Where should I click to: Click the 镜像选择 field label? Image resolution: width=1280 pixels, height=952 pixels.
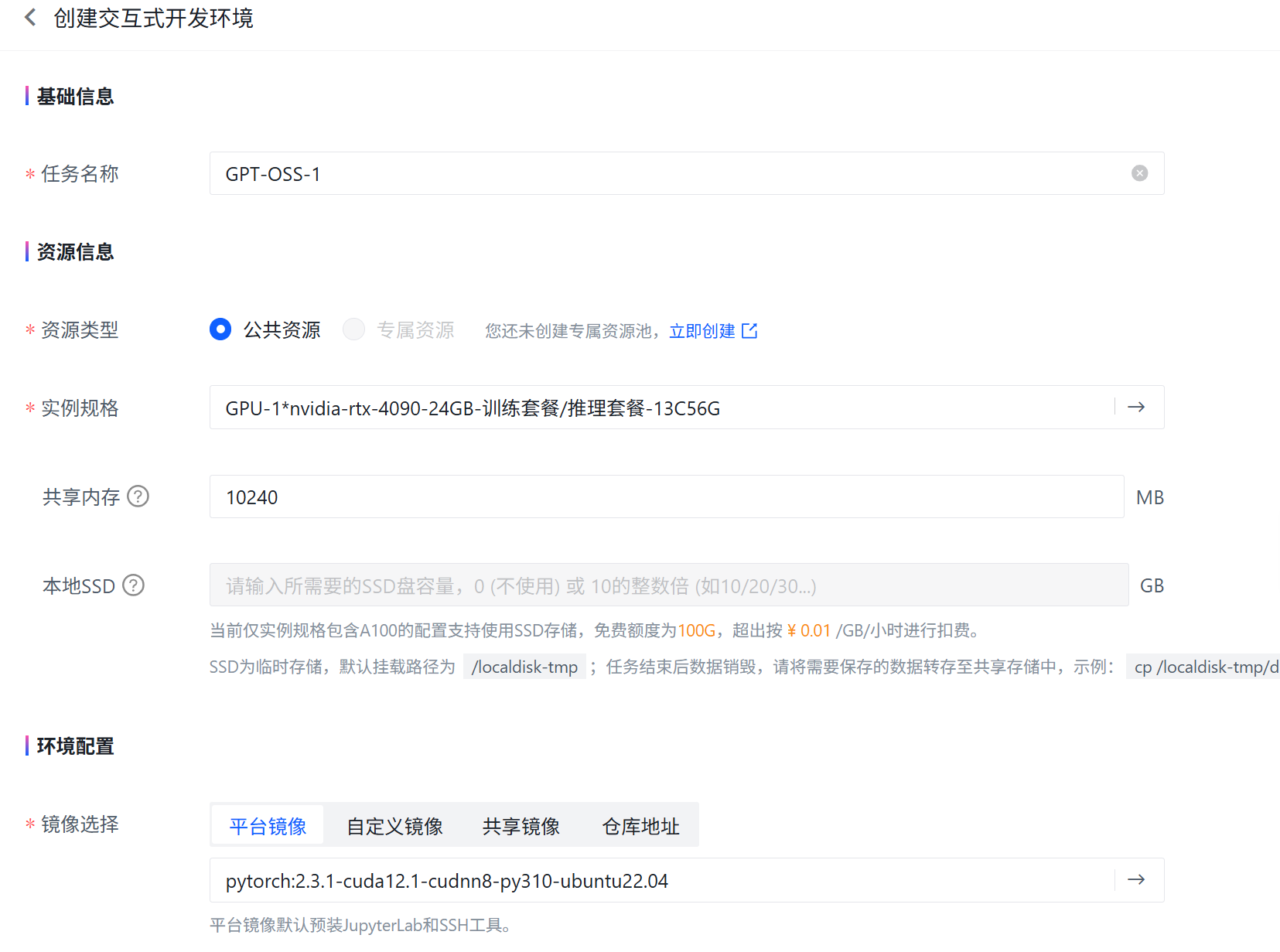(80, 824)
